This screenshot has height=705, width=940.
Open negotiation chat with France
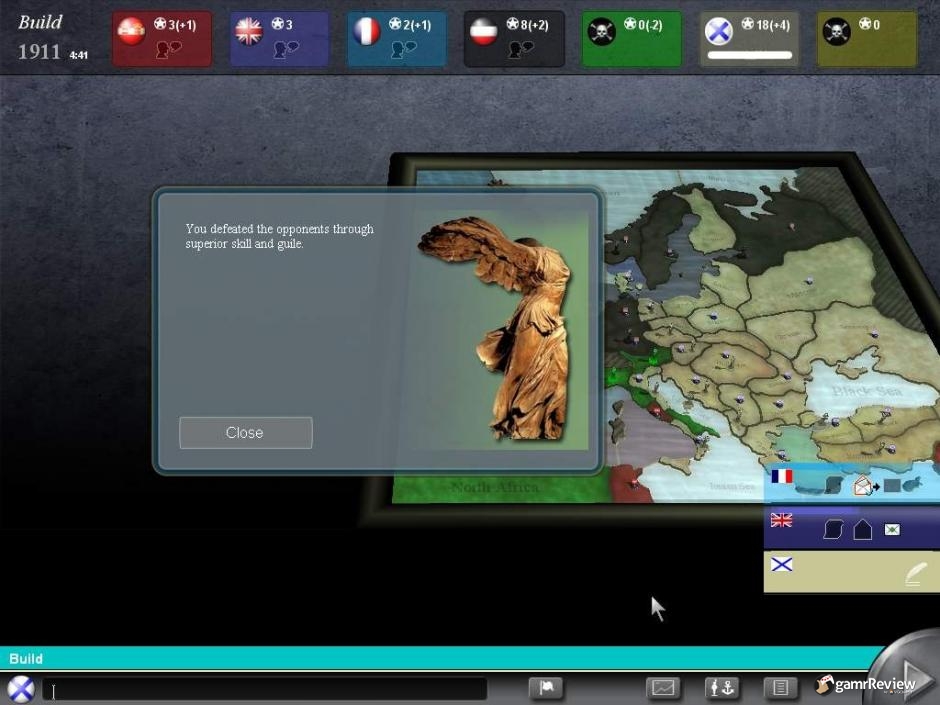403,49
